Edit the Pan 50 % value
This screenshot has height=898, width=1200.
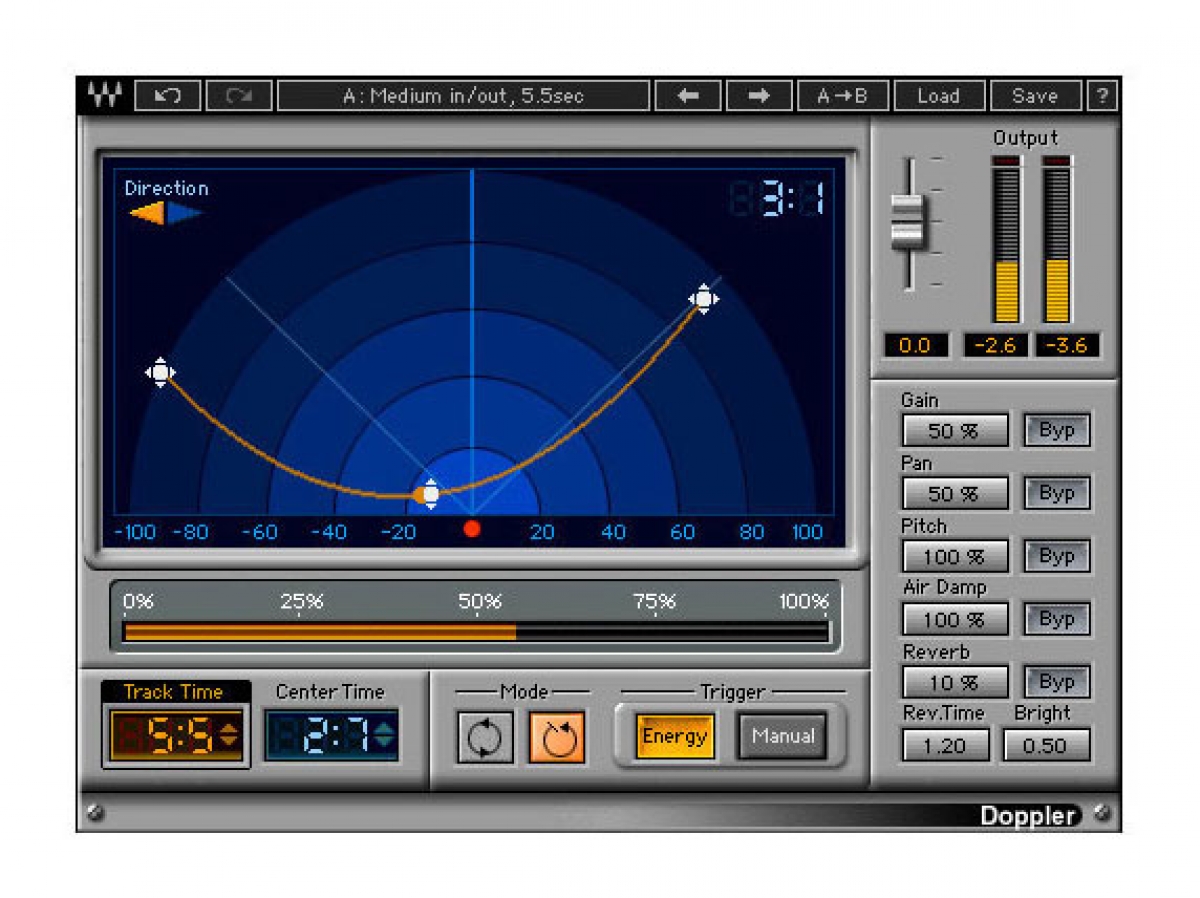(955, 494)
